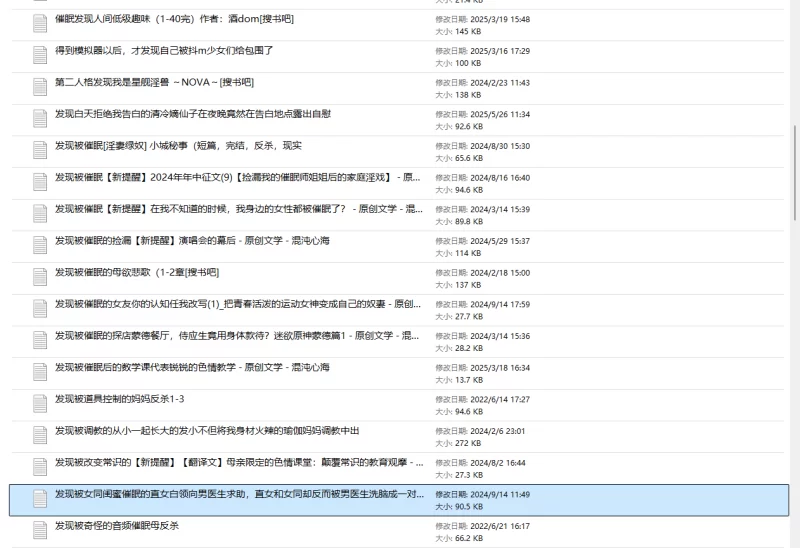Click the file name containing ~NOVA~[搜书吧]
The image size is (800, 548).
(155, 82)
